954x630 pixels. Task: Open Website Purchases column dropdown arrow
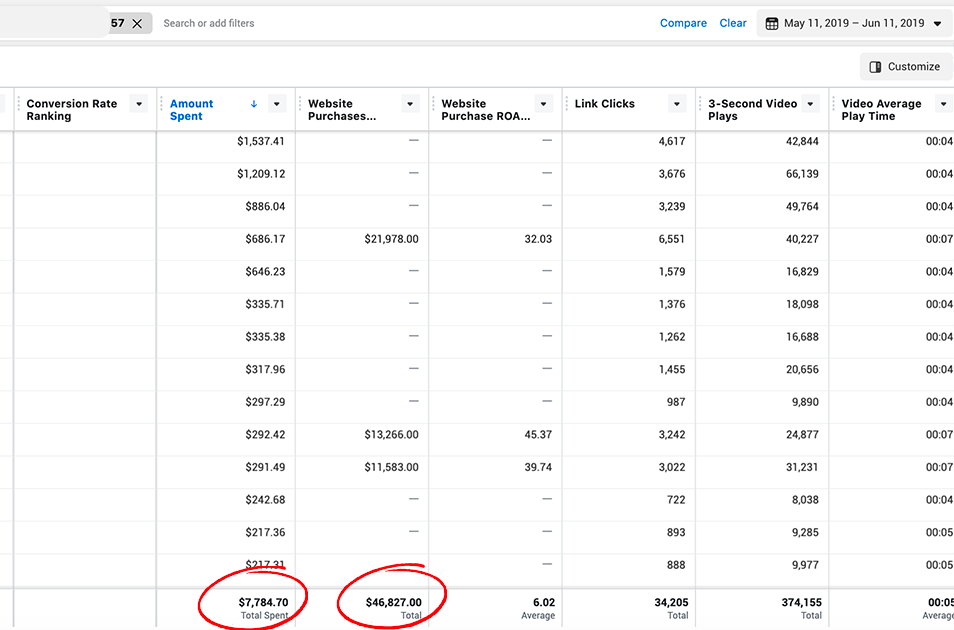pos(410,104)
